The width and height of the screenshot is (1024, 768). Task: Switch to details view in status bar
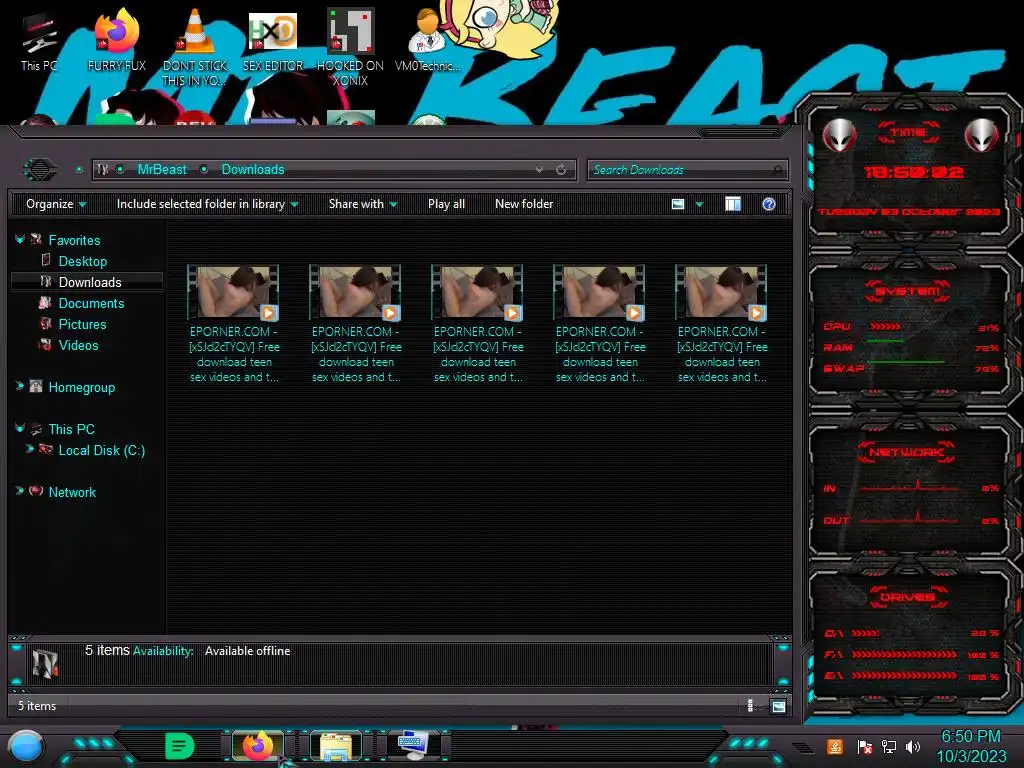point(750,705)
